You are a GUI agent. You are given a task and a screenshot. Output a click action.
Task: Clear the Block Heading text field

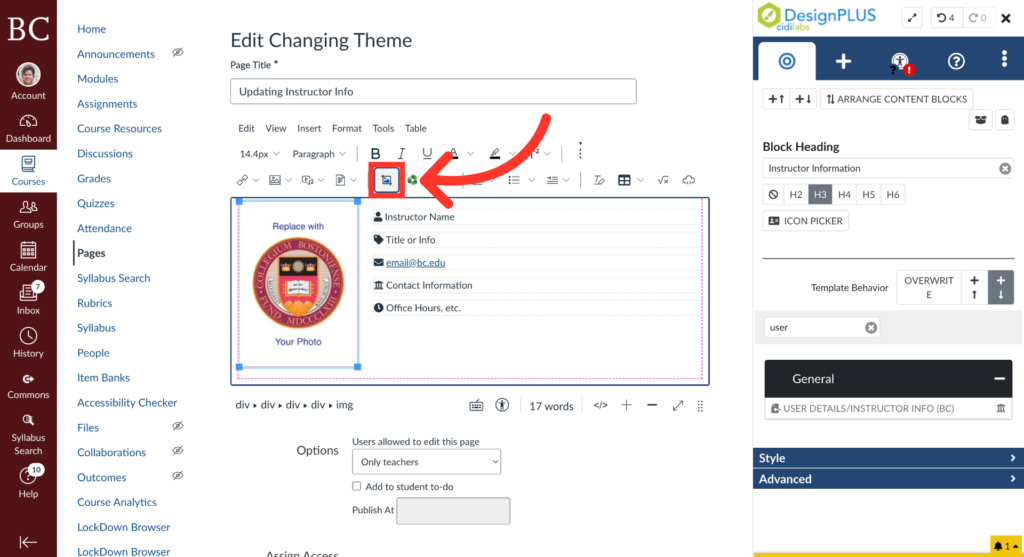[1004, 168]
